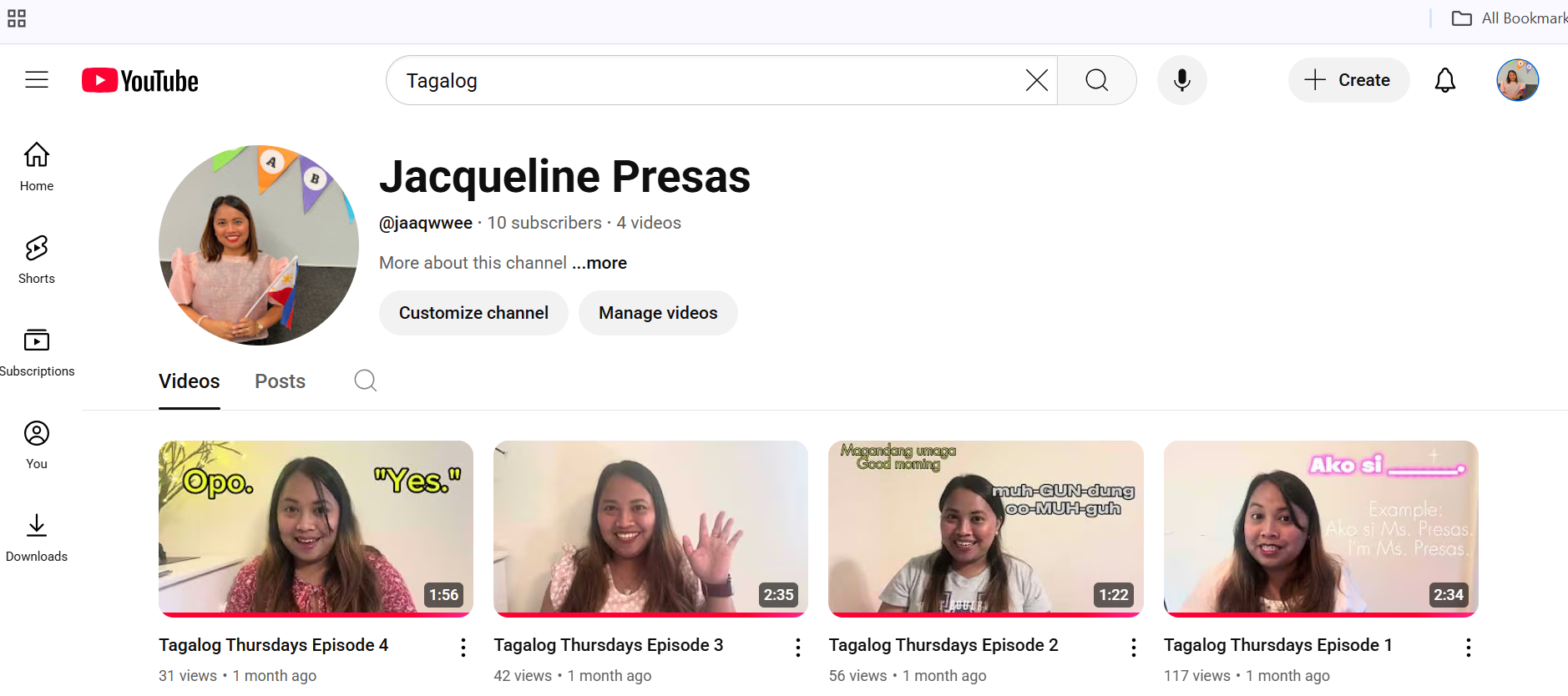Open options menu for Episode 2
This screenshot has width=1568, height=696.
(x=1133, y=648)
